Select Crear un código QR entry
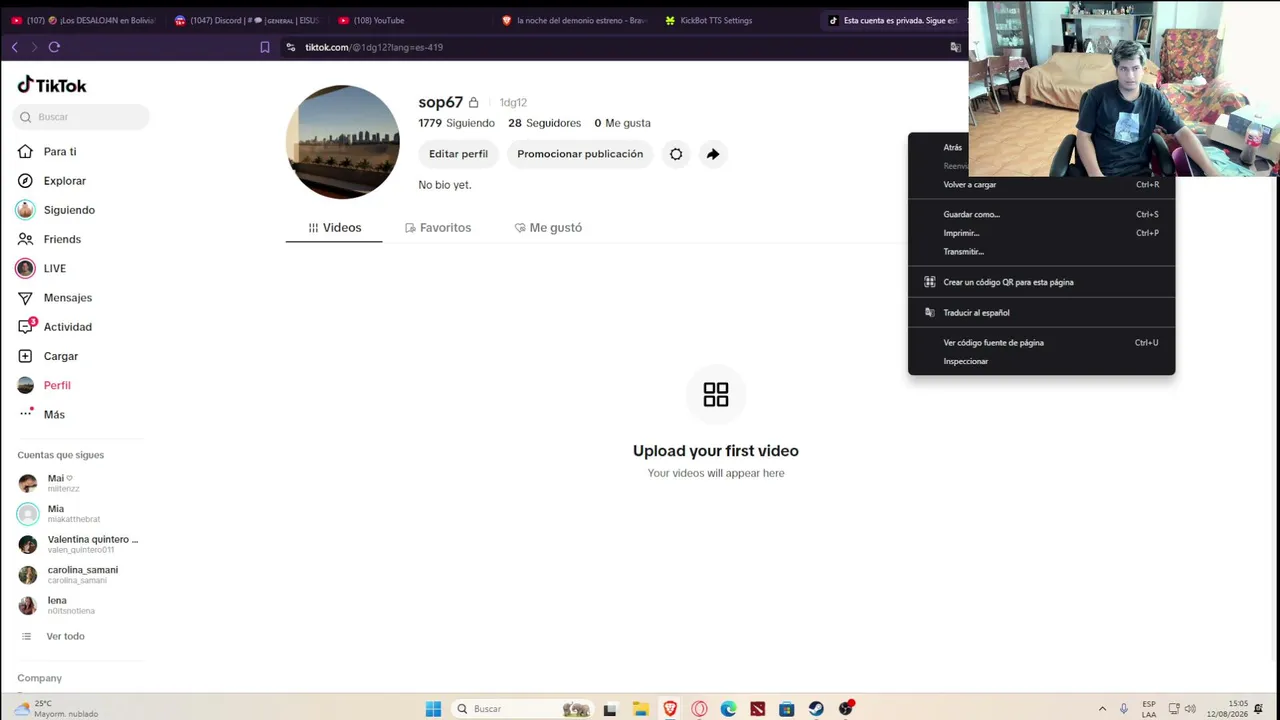 pos(1041,282)
